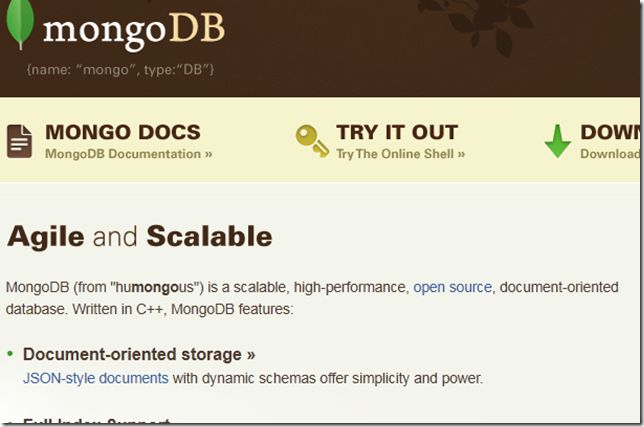Click the document icon beside Mongo Docs
Viewport: 644px width, 427px height.
[19, 141]
